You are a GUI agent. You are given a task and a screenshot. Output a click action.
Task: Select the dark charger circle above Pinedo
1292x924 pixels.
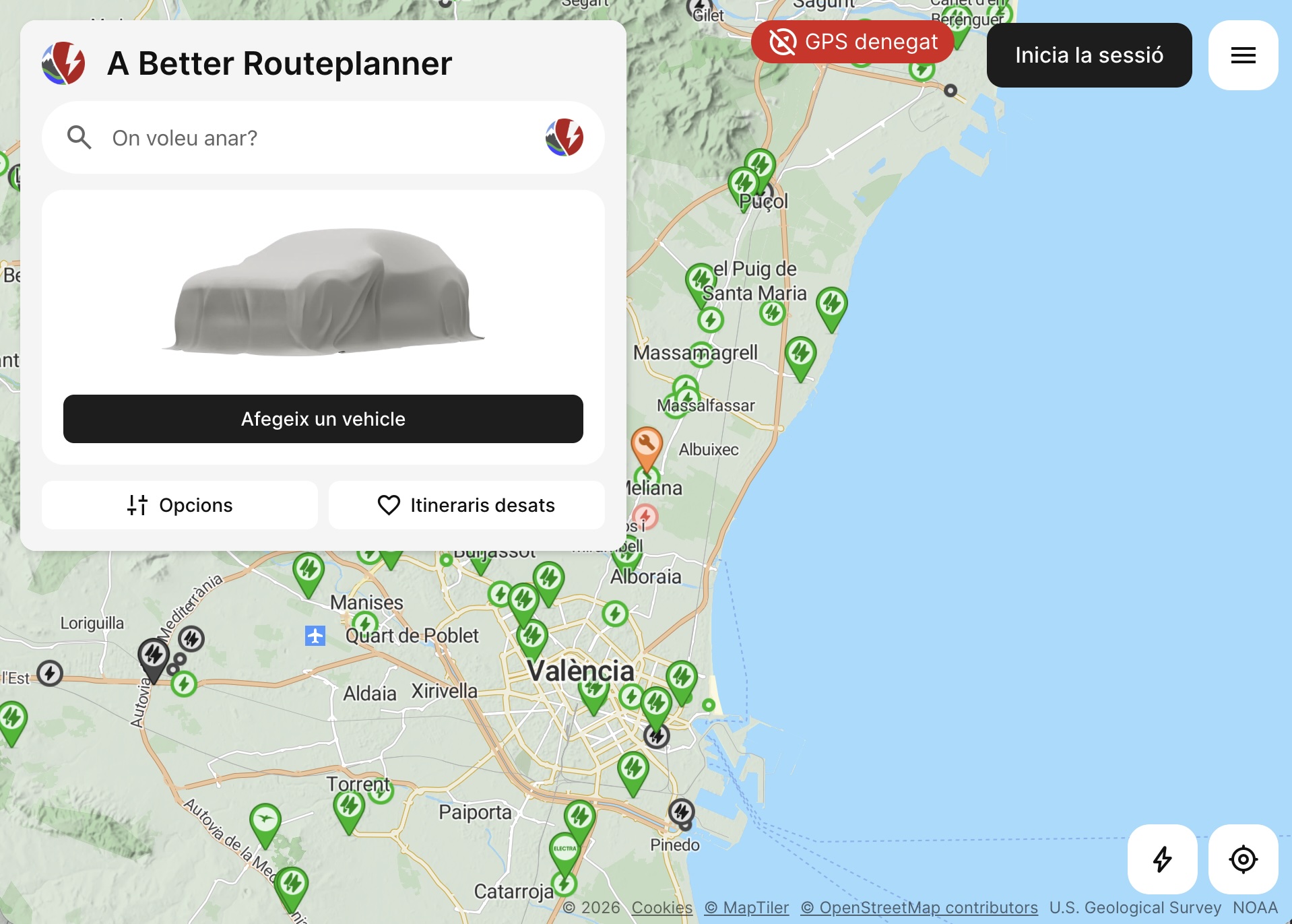tap(682, 811)
